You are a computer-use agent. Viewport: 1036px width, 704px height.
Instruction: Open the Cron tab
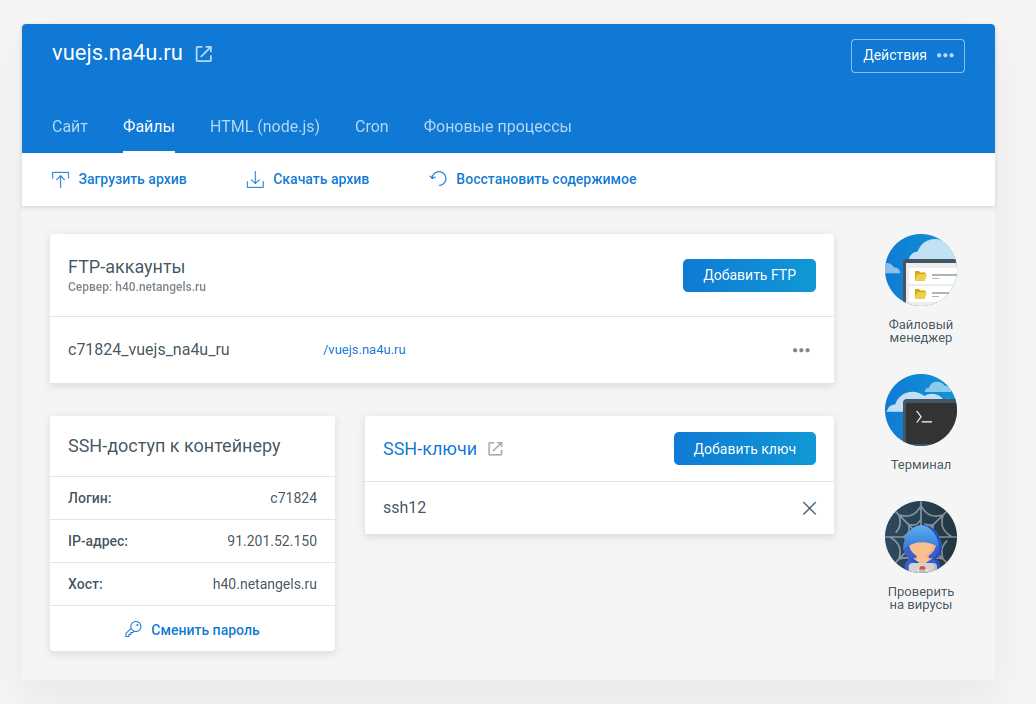[x=371, y=126]
